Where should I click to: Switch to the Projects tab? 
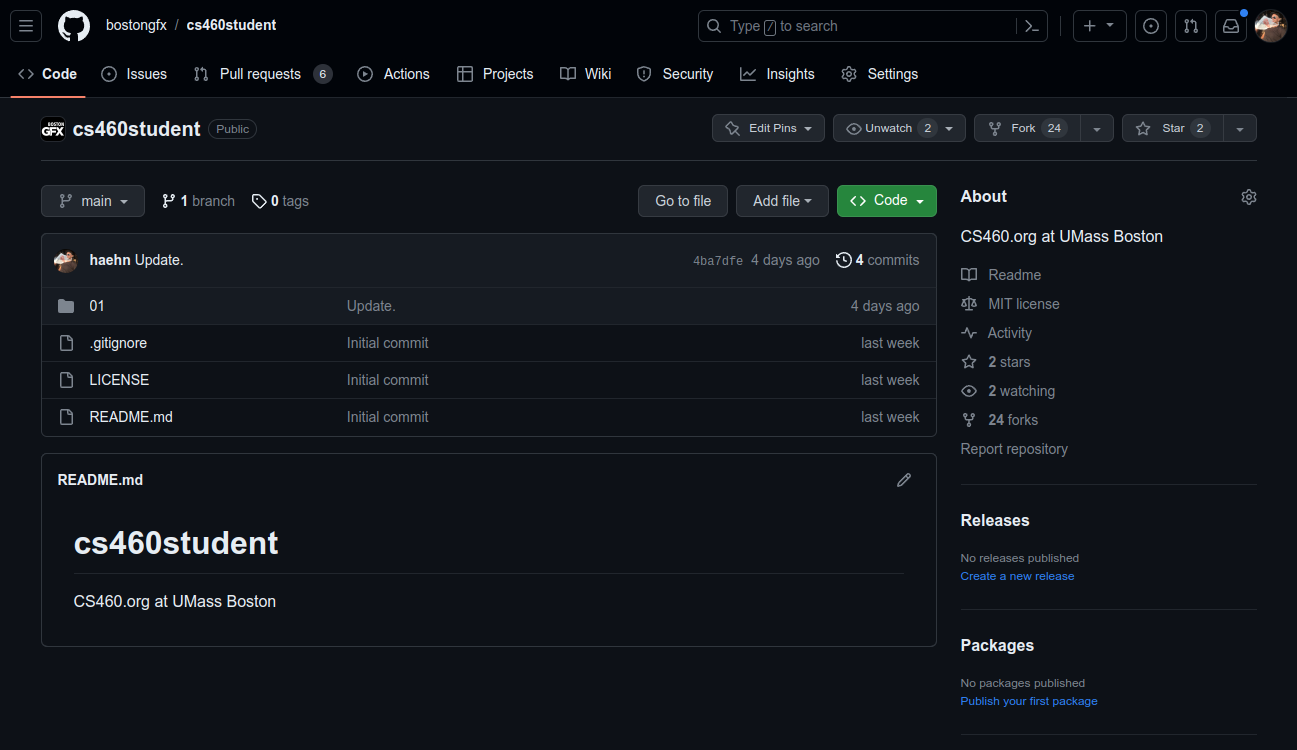(495, 74)
